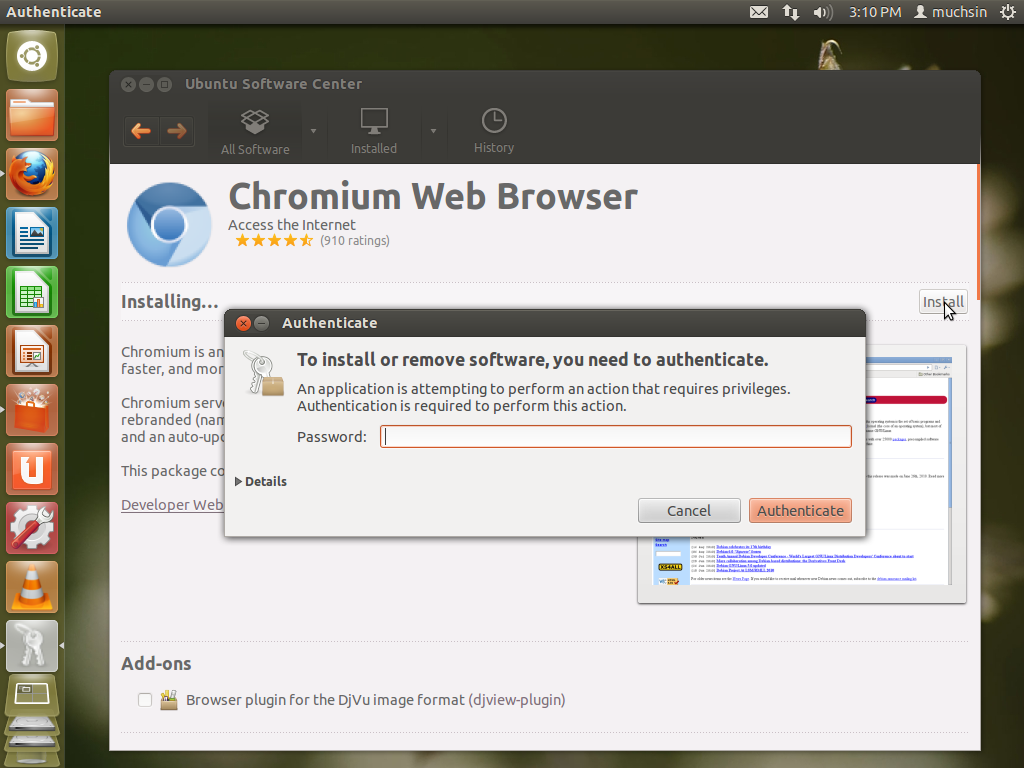The height and width of the screenshot is (768, 1024).
Task: Click the Authenticate button
Action: click(x=800, y=511)
